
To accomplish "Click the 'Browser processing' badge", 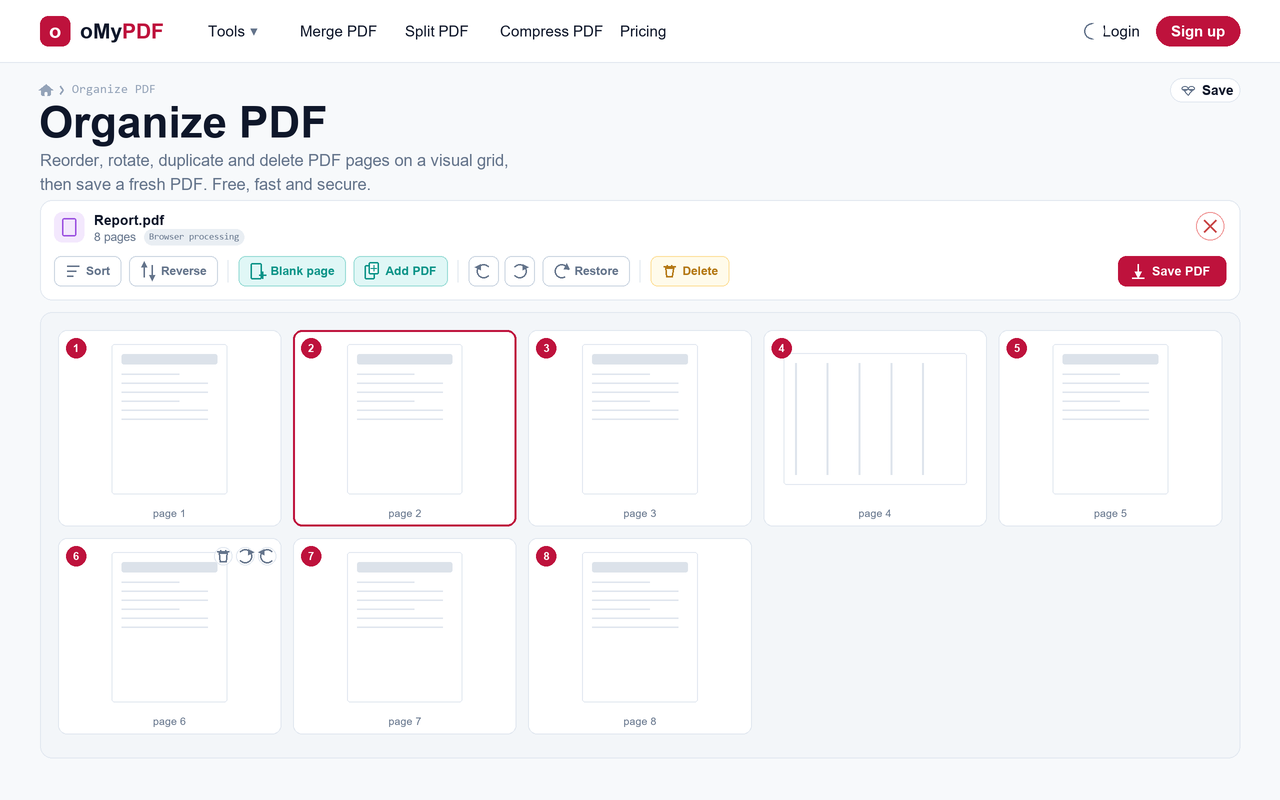I will click(x=194, y=237).
